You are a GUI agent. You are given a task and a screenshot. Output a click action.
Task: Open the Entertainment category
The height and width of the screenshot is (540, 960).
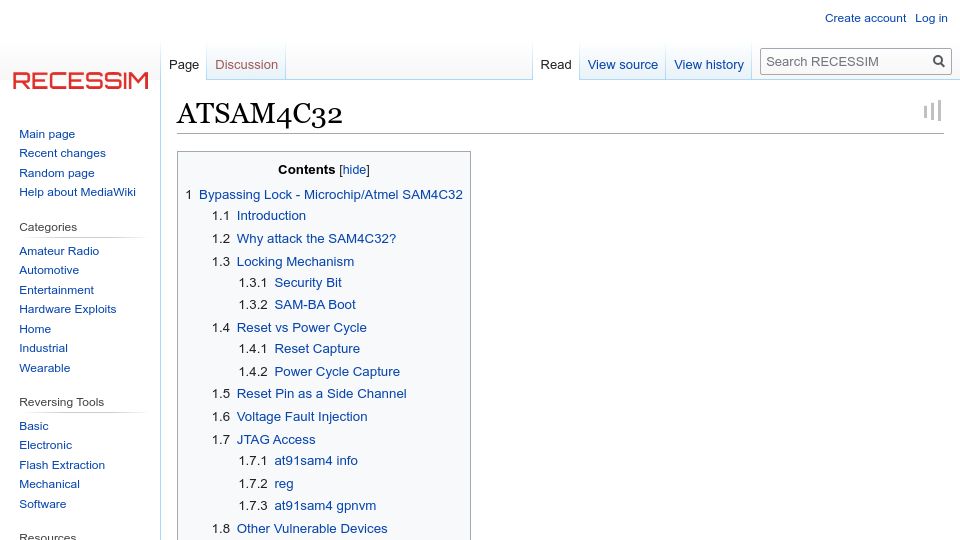(x=56, y=290)
